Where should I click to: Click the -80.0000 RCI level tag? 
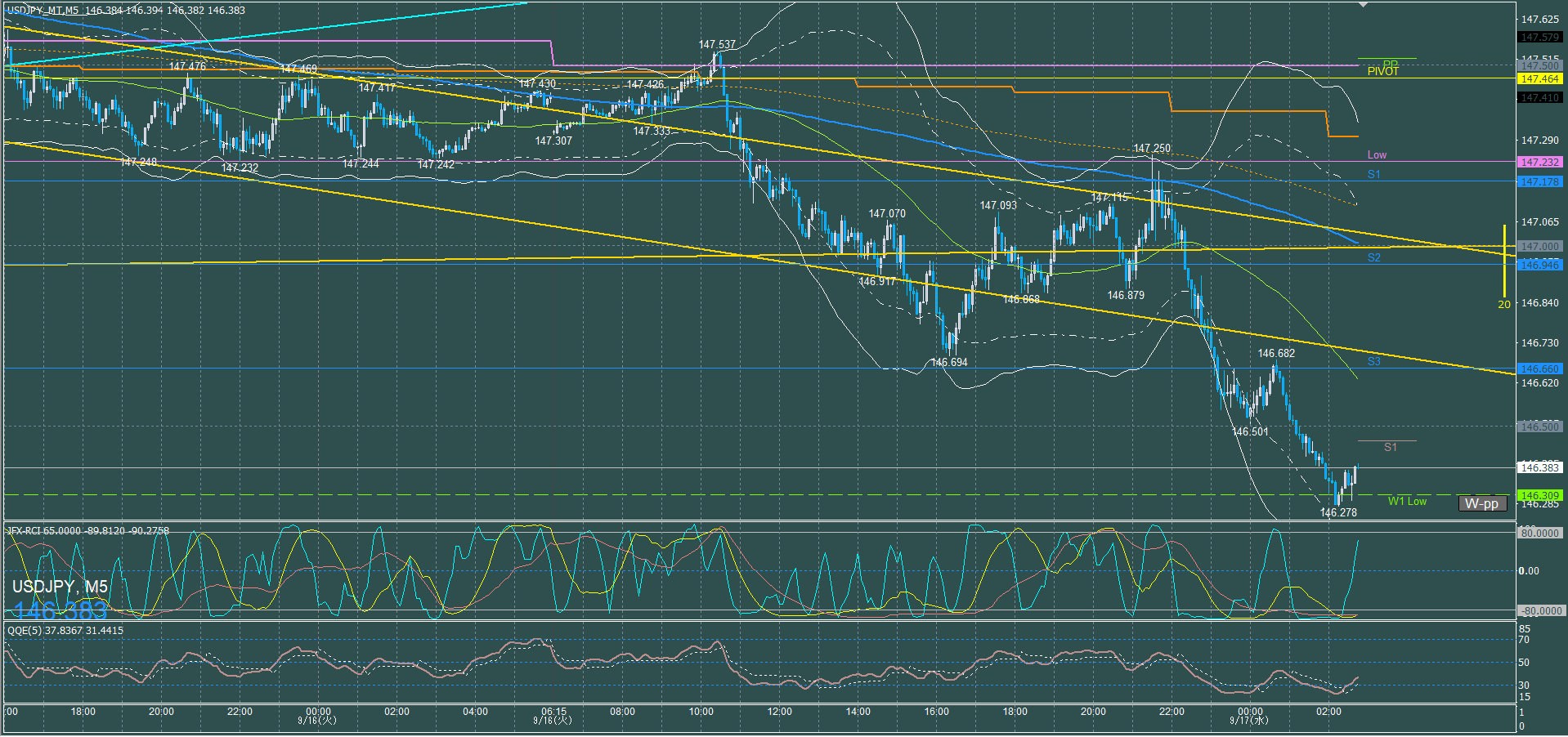1539,610
